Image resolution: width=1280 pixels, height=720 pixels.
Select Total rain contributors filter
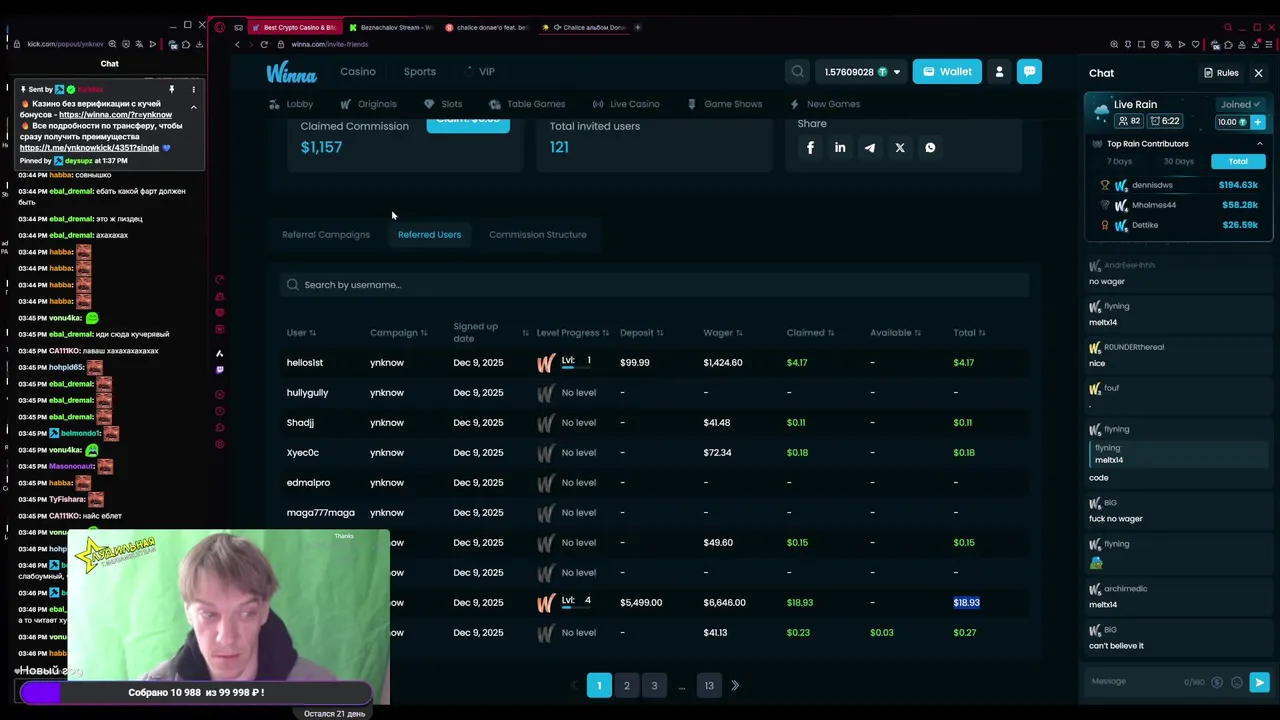pos(1238,161)
